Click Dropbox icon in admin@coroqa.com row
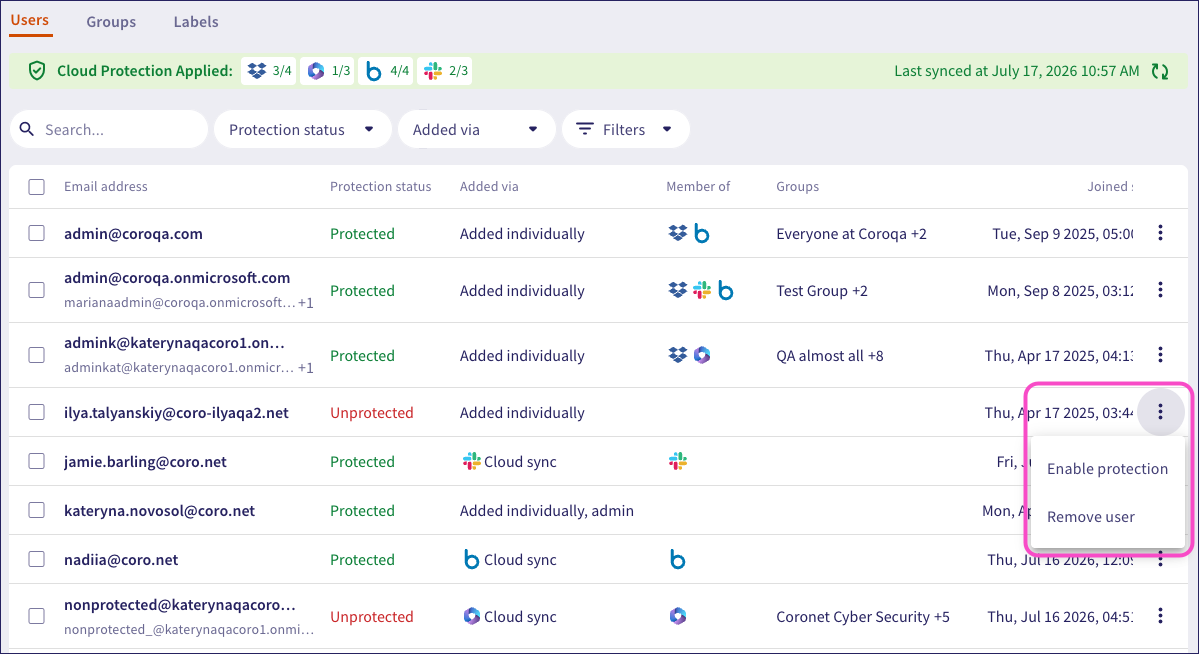Screen dimensions: 1199x654 point(677,233)
